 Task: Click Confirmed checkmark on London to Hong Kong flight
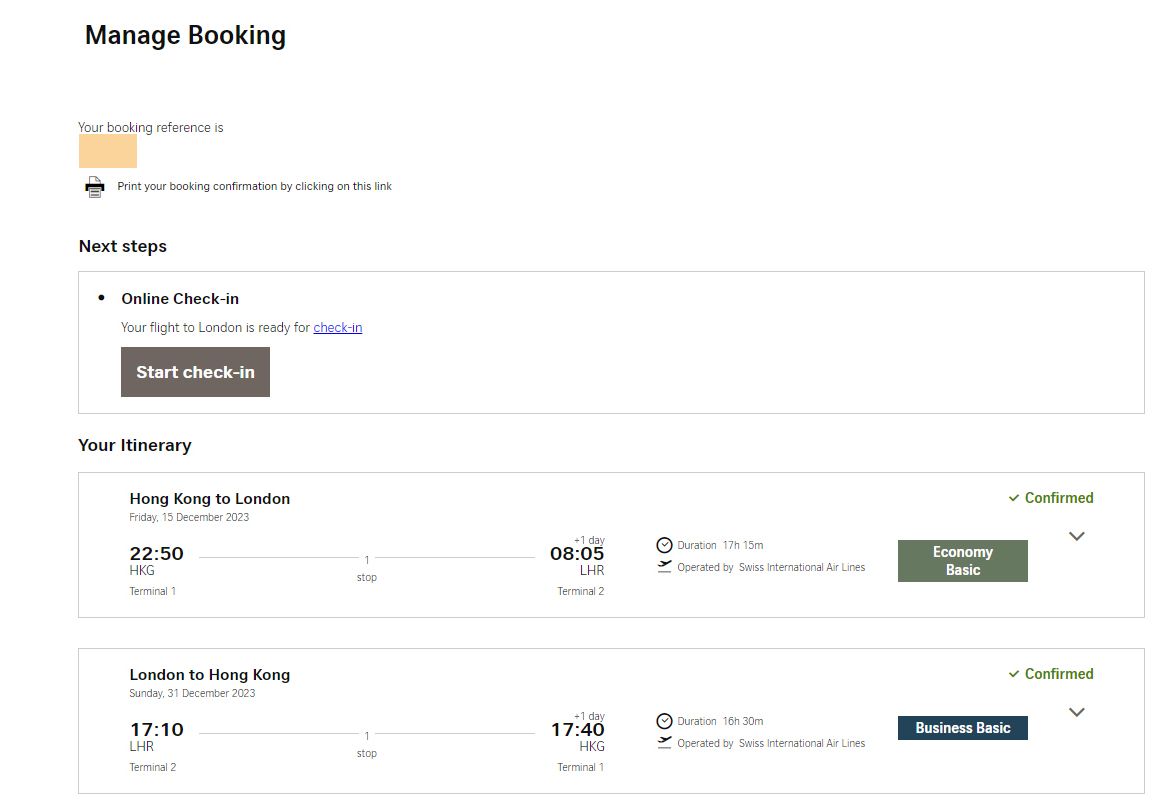coord(1014,674)
